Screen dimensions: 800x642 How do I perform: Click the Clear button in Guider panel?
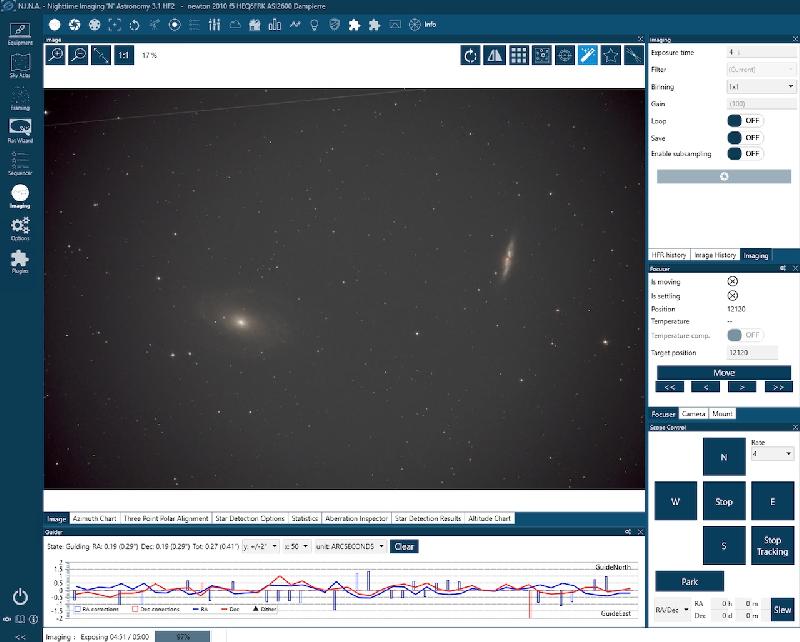(x=404, y=547)
